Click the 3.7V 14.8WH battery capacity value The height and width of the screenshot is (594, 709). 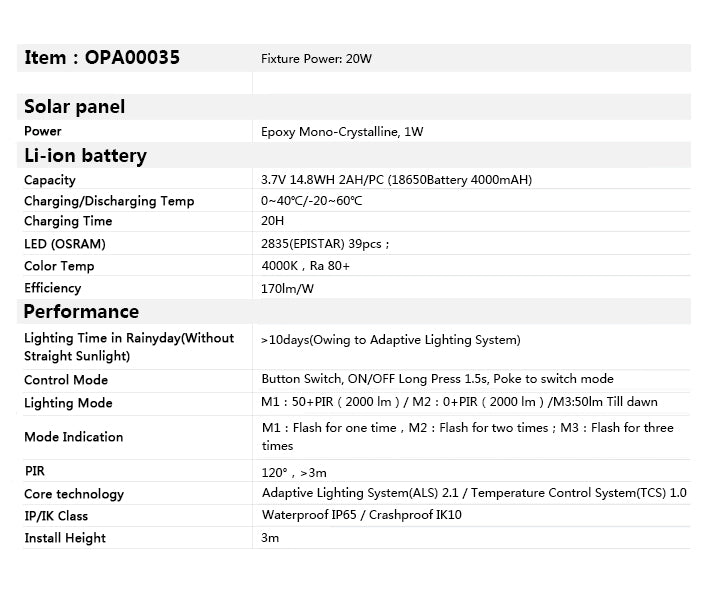click(x=396, y=180)
